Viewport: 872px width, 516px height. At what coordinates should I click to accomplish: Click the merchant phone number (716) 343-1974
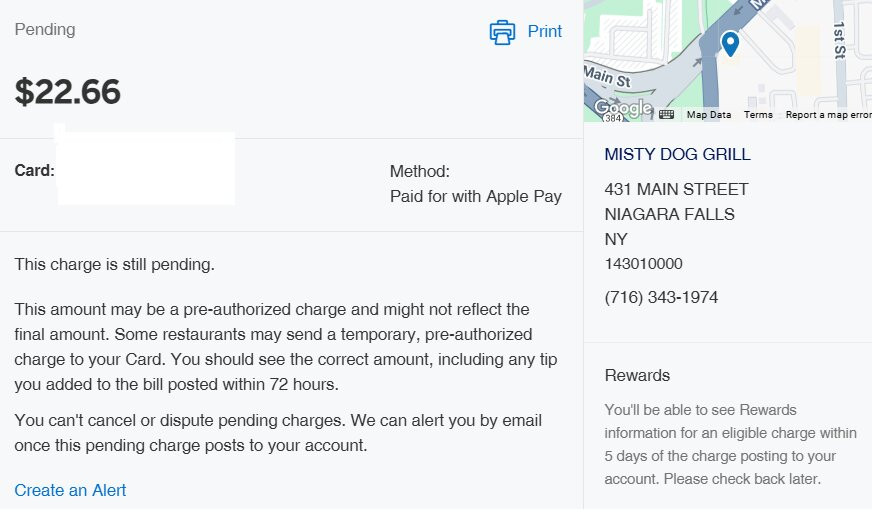(661, 298)
